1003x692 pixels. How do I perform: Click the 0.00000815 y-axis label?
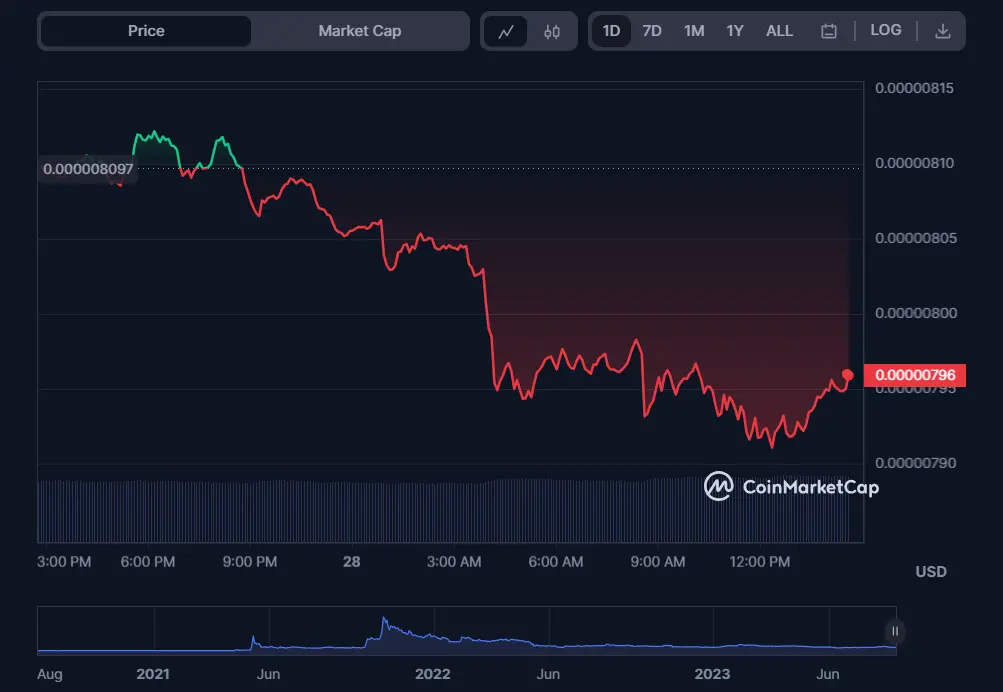[914, 88]
